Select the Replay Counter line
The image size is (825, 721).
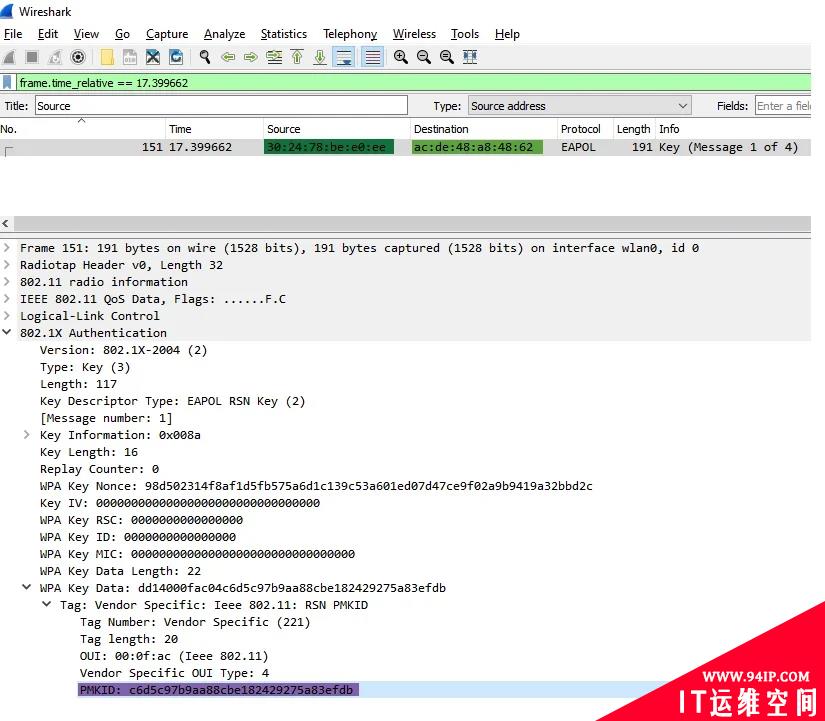pyautogui.click(x=99, y=469)
